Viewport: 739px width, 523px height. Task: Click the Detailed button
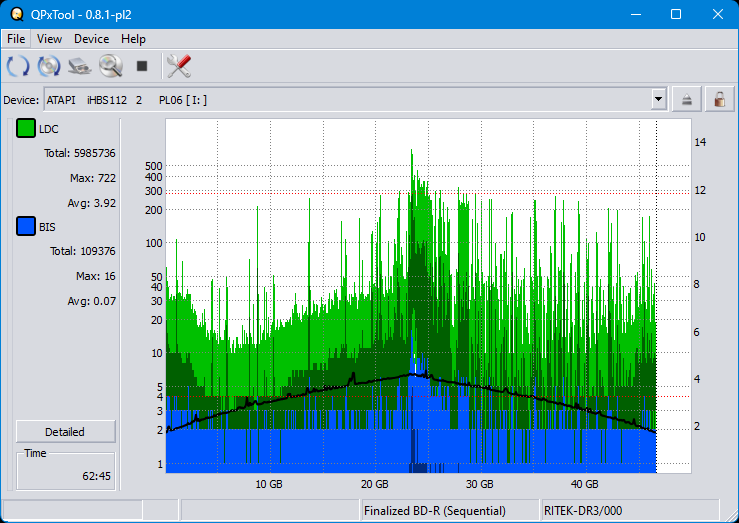65,432
